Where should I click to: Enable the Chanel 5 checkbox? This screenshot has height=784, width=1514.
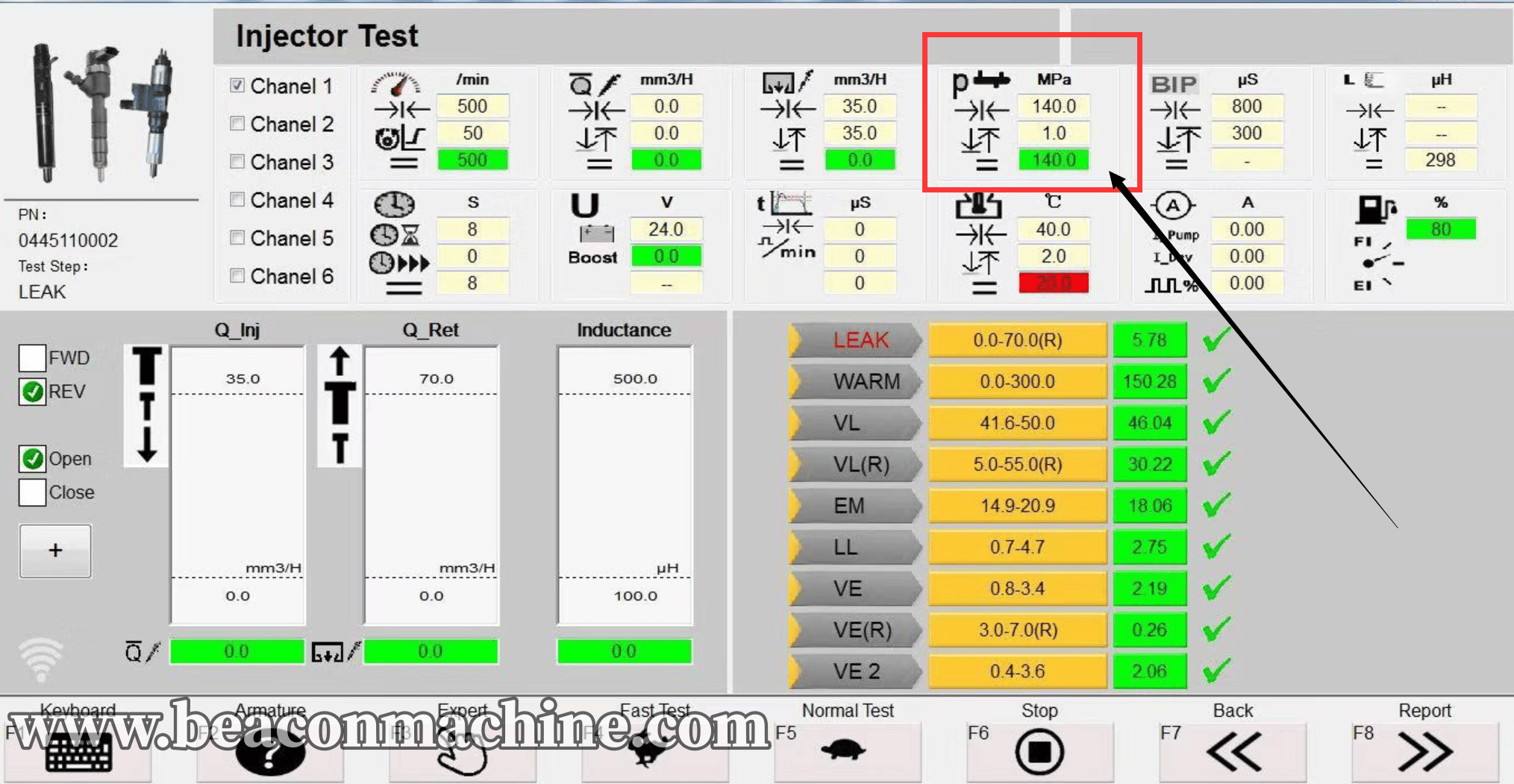coord(237,237)
